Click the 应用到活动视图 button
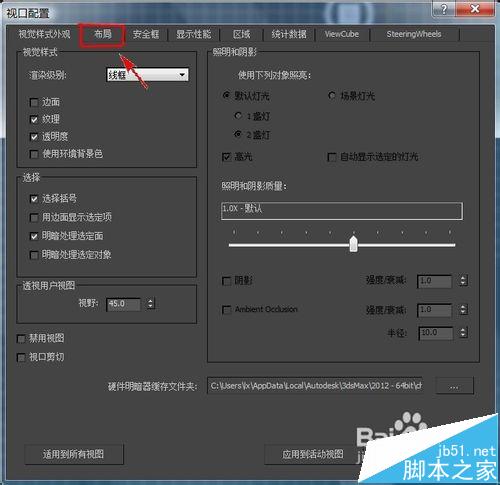This screenshot has width=500, height=485. point(312,454)
